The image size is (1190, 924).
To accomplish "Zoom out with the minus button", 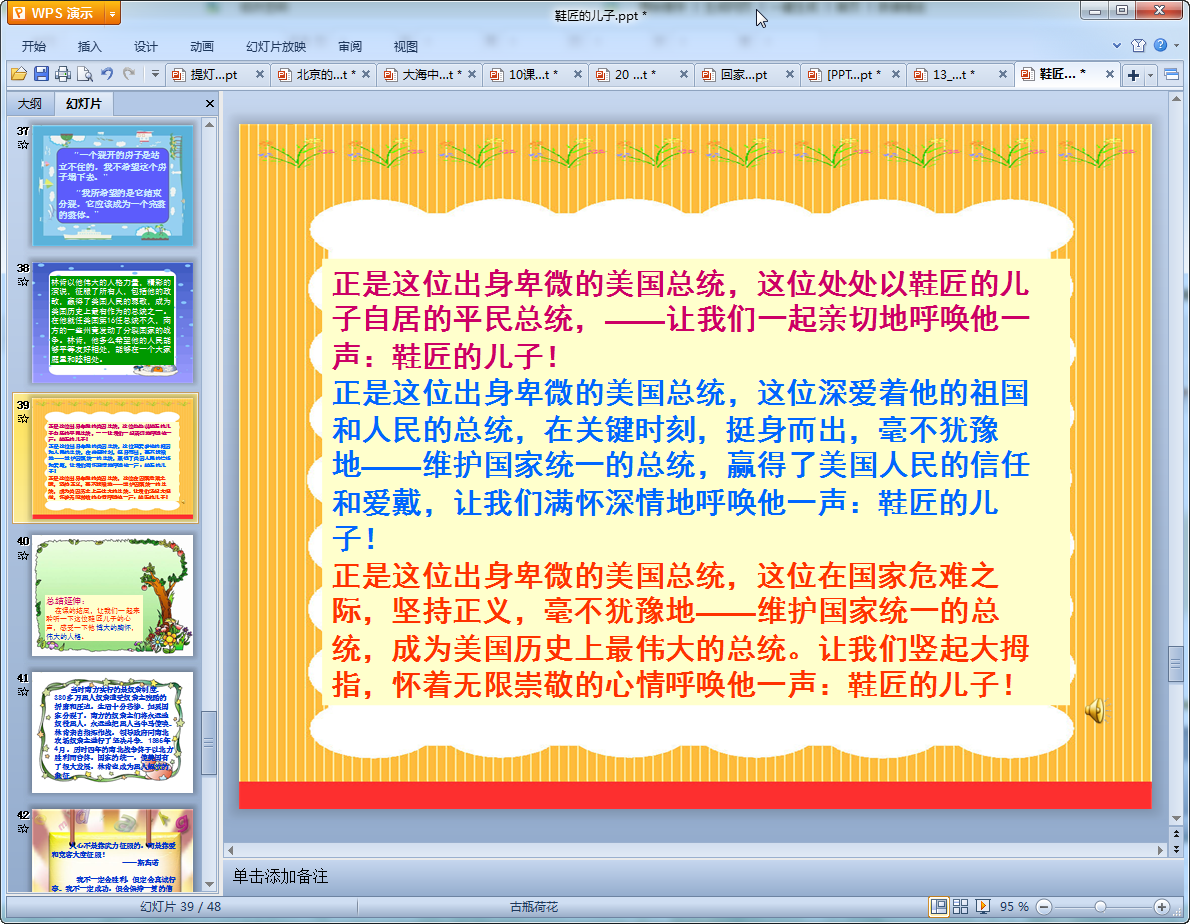I will [x=1044, y=907].
